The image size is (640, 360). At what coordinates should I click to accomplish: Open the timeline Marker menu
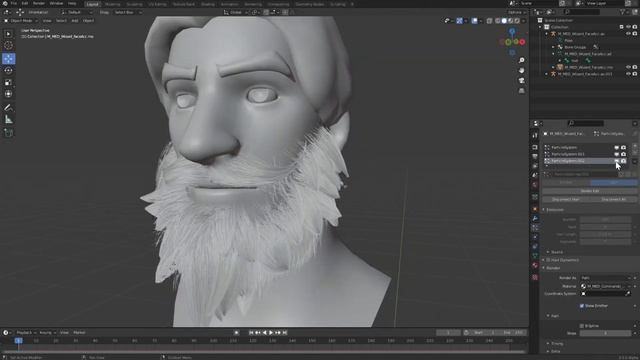[79, 333]
